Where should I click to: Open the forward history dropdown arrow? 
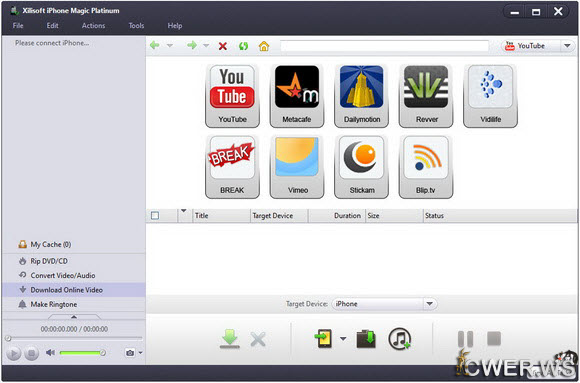206,46
